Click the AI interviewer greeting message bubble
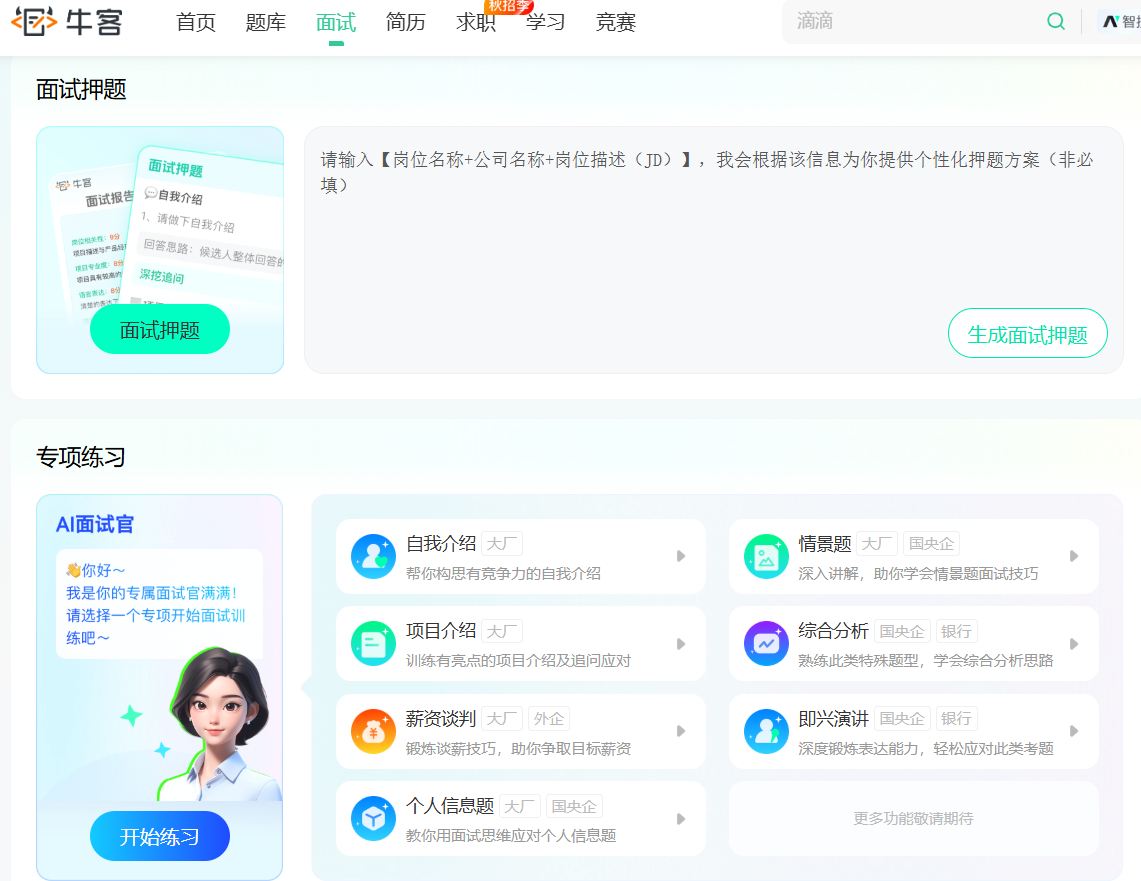This screenshot has width=1141, height=881. point(159,604)
